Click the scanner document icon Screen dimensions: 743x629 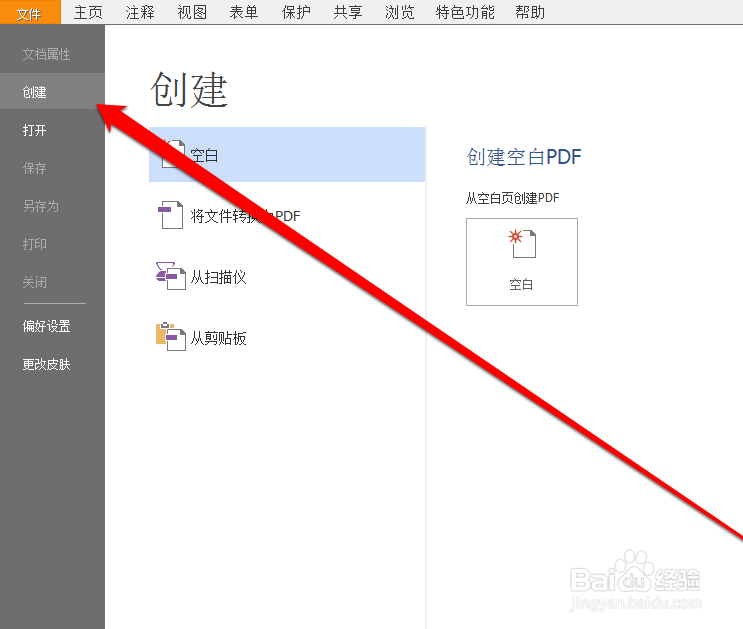(x=171, y=276)
